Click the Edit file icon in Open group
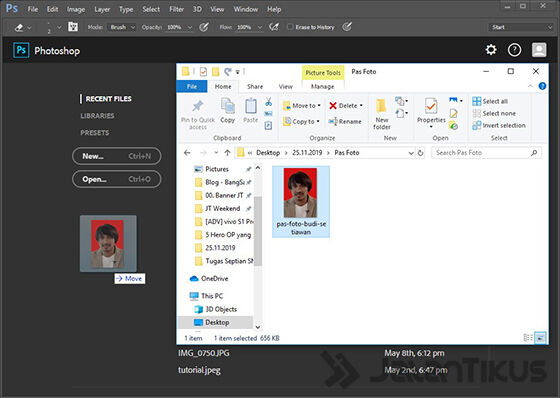 click(x=454, y=114)
